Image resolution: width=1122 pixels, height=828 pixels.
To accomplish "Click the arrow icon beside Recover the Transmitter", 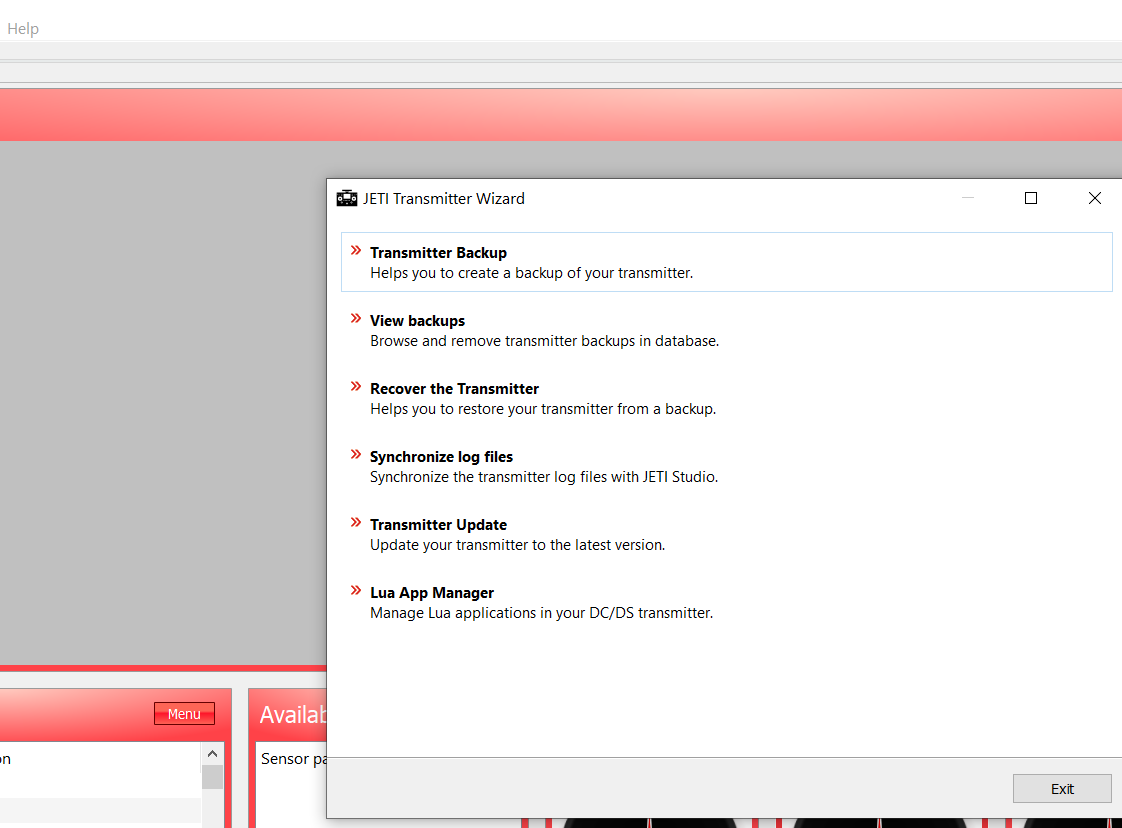I will 356,386.
